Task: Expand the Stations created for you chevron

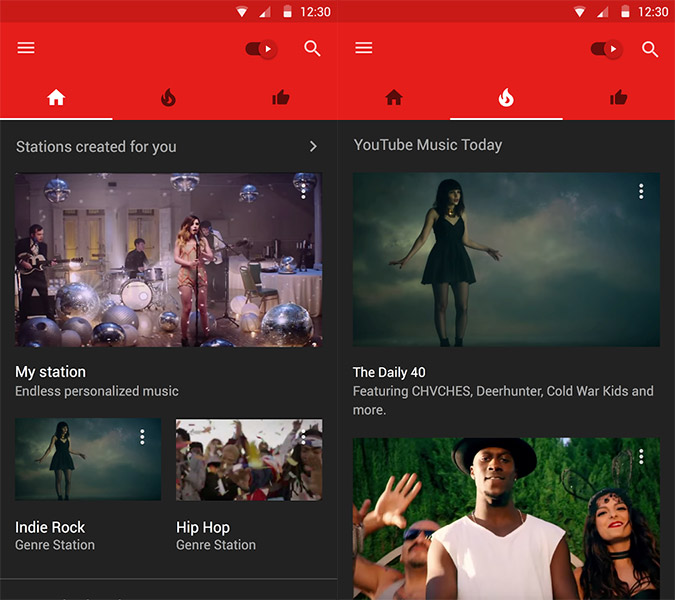Action: [x=313, y=146]
